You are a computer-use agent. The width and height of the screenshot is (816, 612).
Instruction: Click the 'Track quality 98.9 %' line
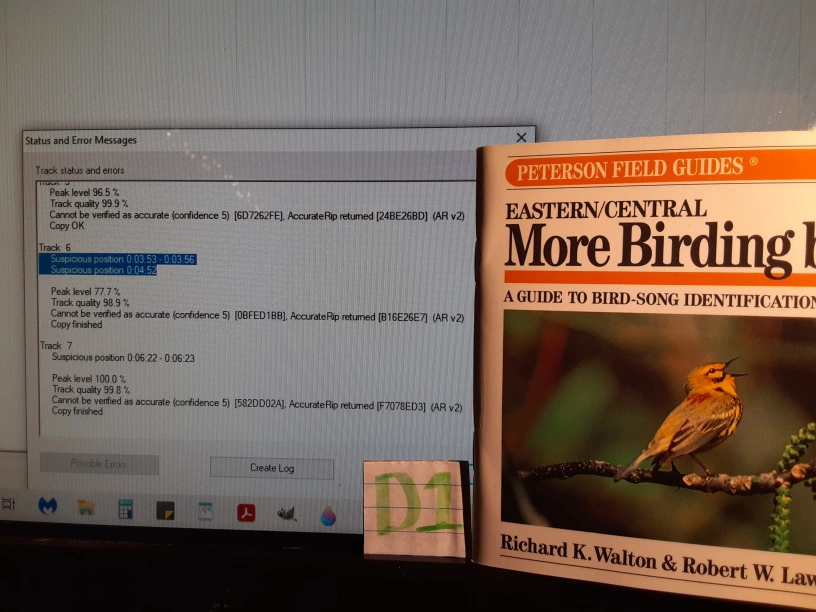click(x=90, y=302)
